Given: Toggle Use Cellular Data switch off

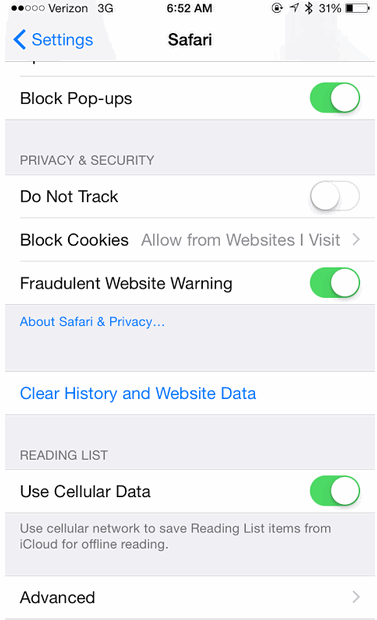Looking at the screenshot, I should (335, 491).
